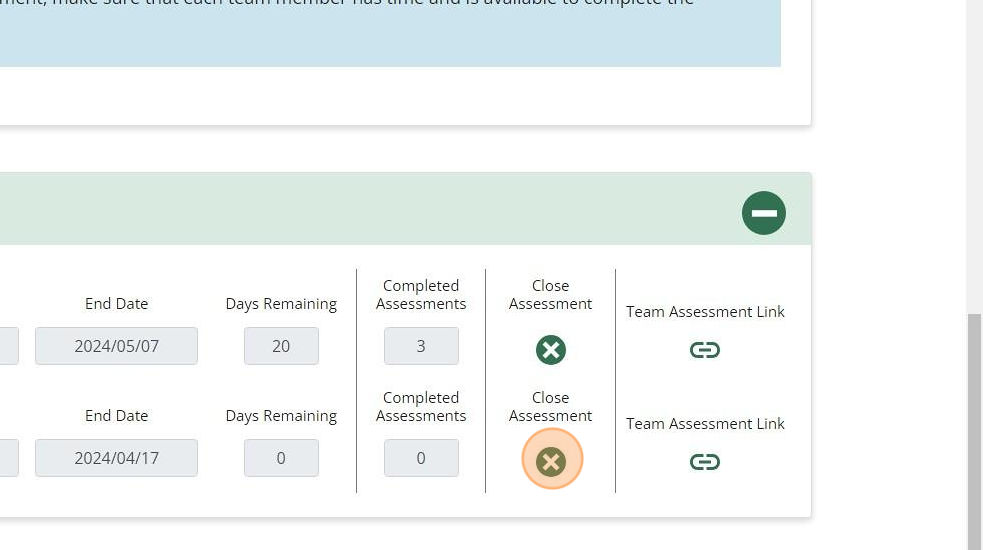Collapse the section with the green minus icon
Screen dimensions: 983x550
pos(764,213)
